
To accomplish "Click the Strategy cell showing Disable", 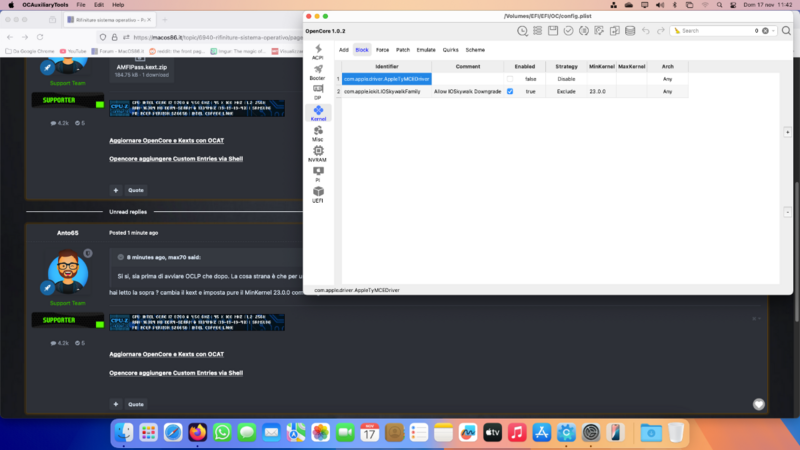I will point(566,78).
